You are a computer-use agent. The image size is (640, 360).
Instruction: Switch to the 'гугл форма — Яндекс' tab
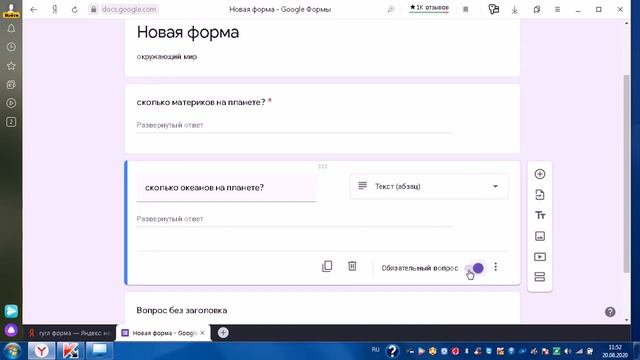70,333
